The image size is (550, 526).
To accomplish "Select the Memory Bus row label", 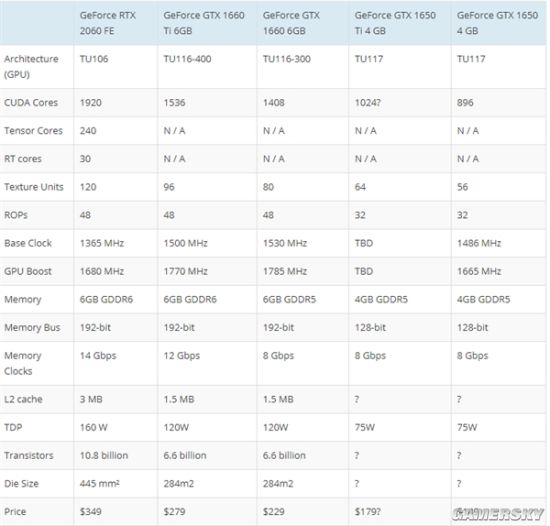I will (x=32, y=327).
